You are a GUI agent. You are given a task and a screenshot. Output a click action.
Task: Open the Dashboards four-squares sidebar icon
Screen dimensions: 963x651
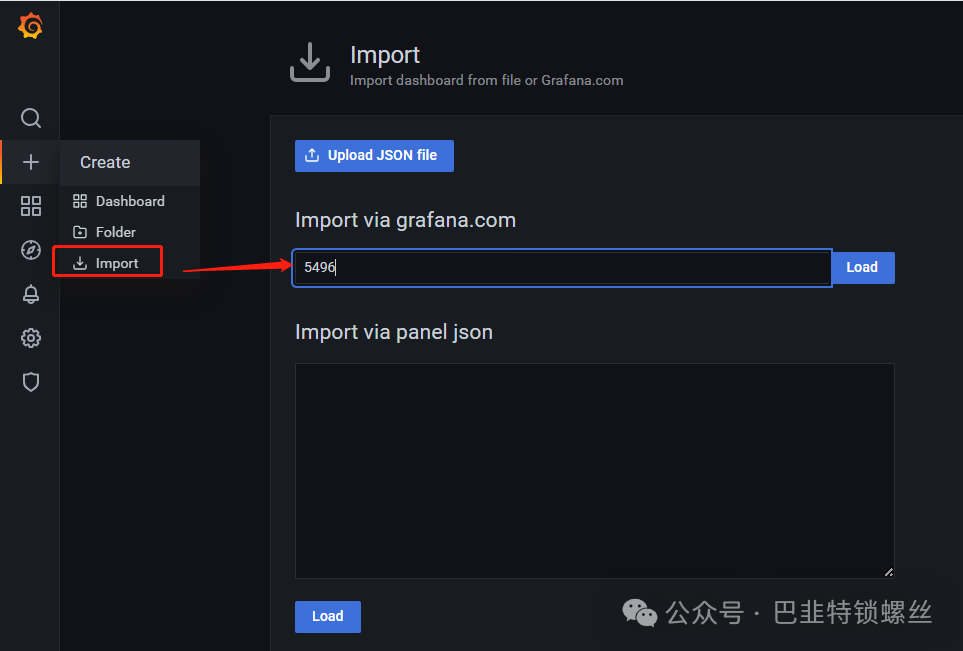point(31,206)
